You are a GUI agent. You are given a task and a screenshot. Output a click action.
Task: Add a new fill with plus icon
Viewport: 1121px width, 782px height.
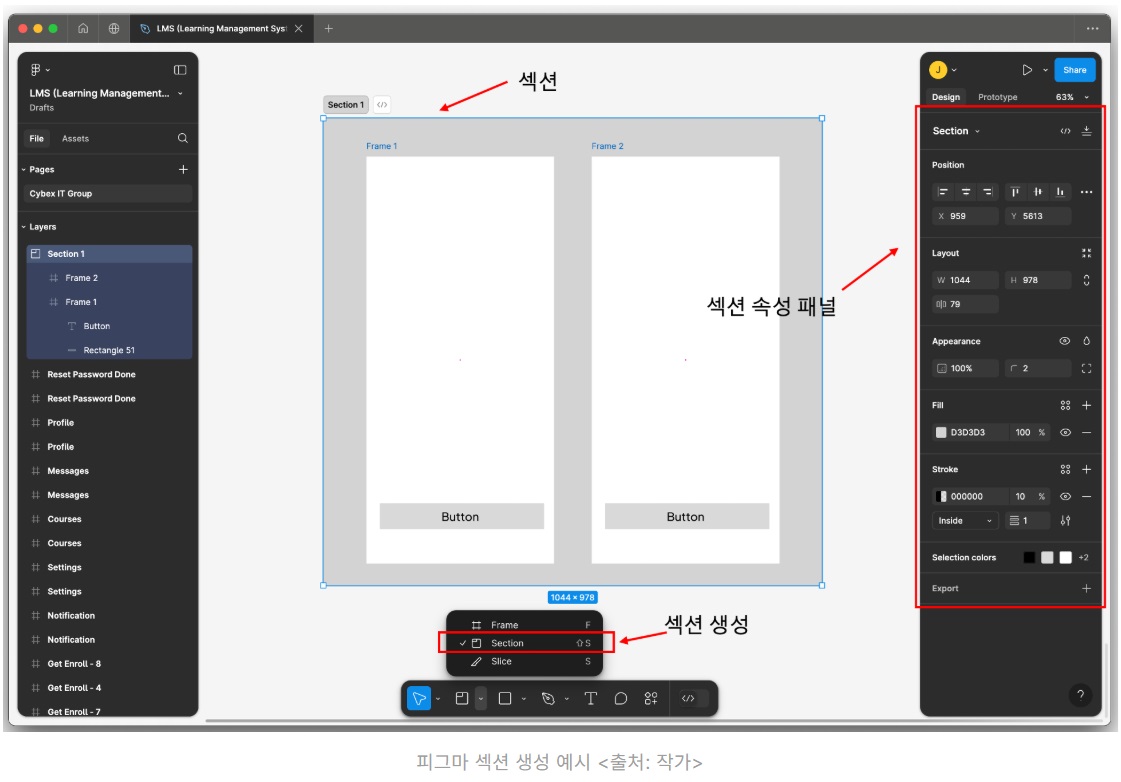(1086, 405)
